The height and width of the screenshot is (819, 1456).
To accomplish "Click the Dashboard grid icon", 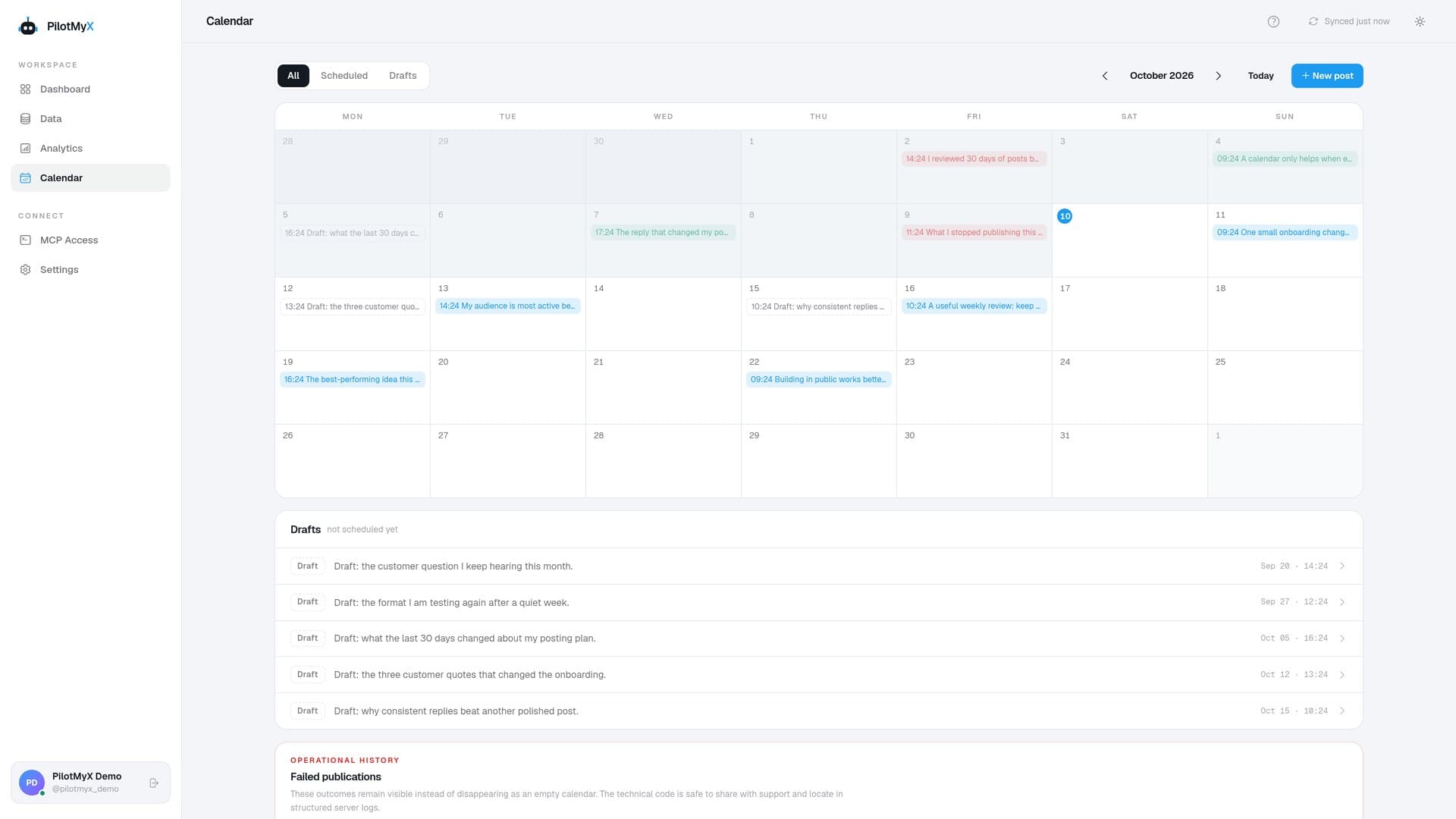I will (25, 89).
